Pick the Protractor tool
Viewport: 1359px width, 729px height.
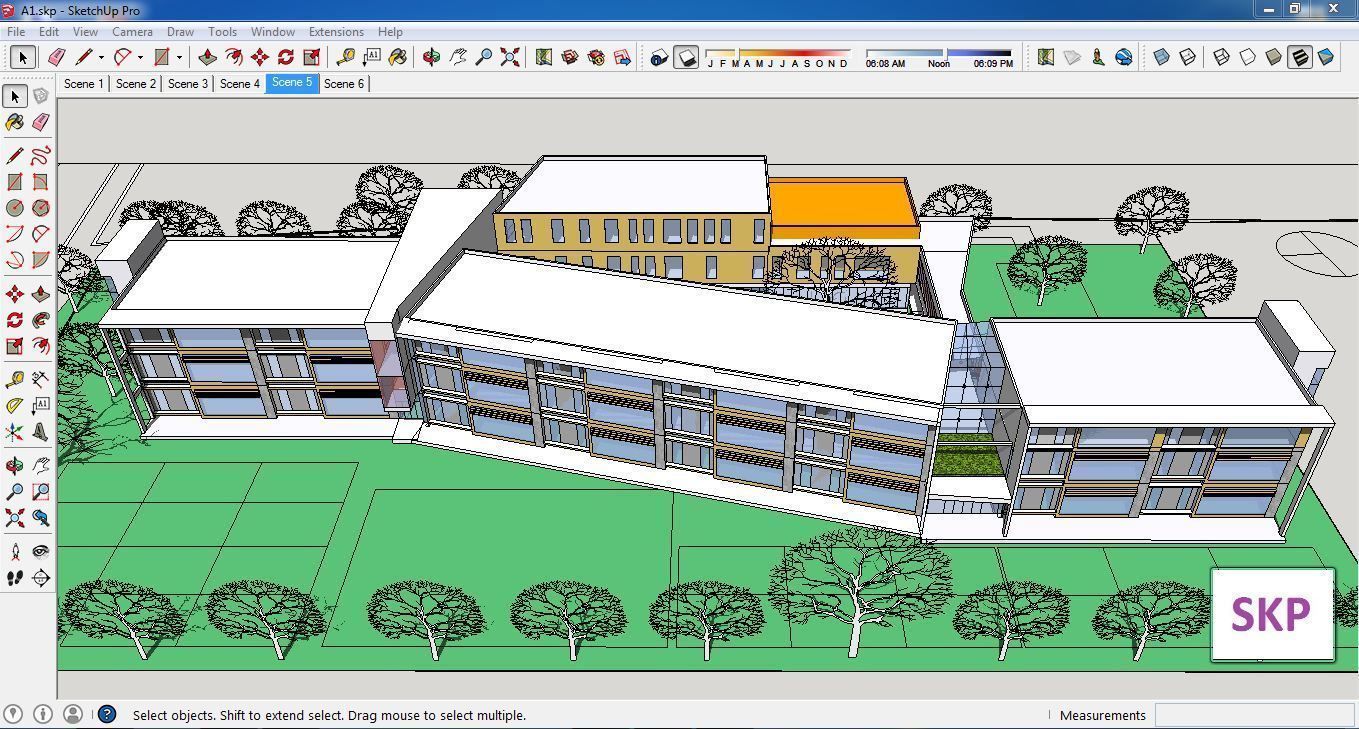point(15,405)
